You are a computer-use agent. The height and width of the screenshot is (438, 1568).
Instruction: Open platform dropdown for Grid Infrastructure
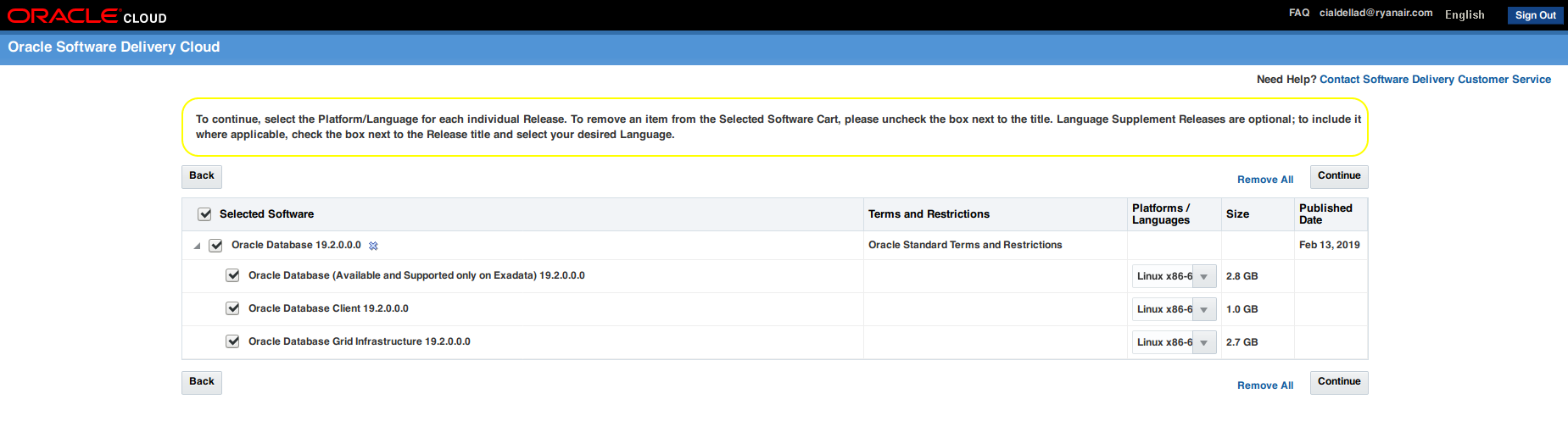pos(1203,342)
